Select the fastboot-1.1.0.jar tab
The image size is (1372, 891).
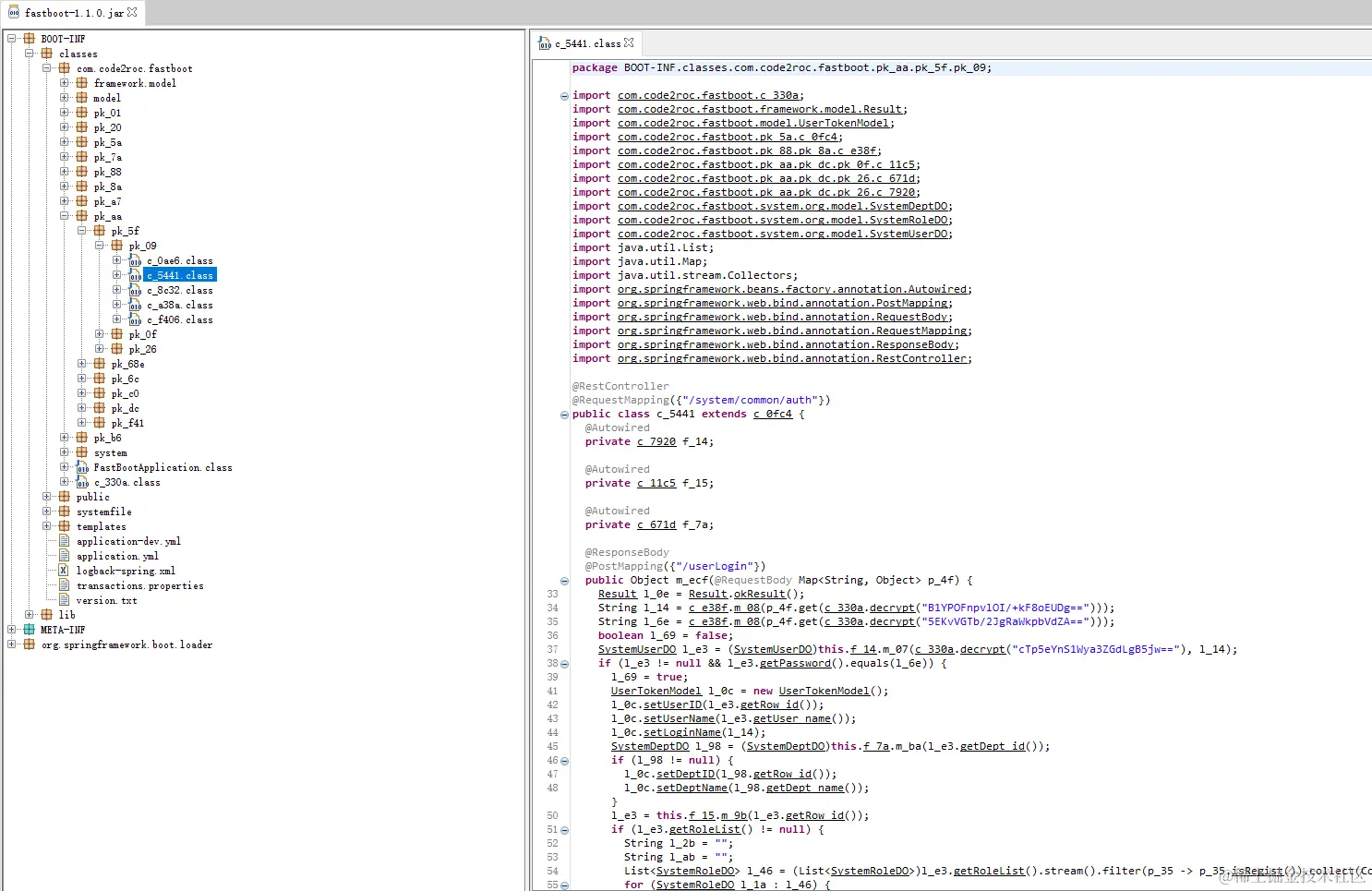(72, 13)
